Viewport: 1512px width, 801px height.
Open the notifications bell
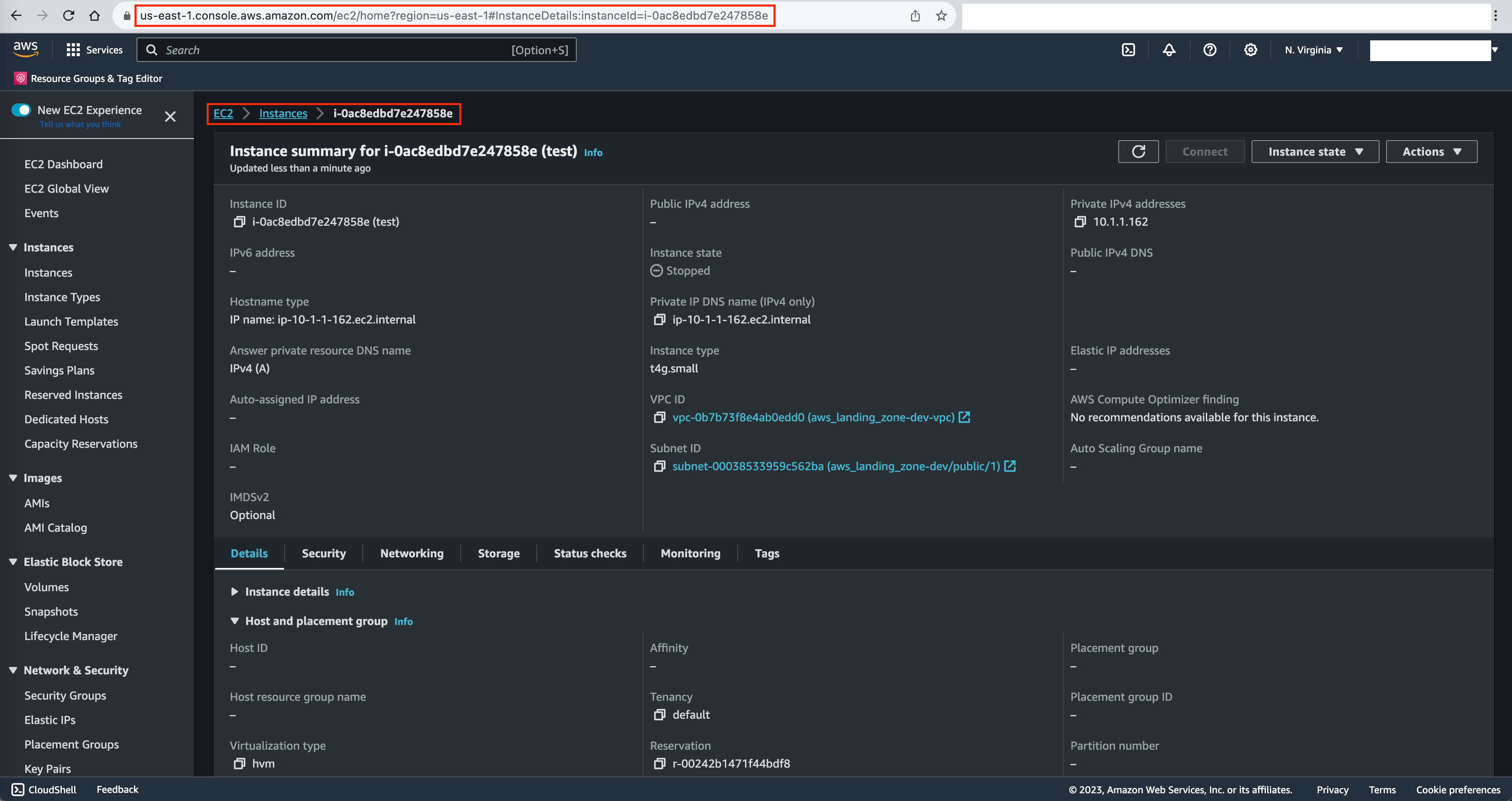click(x=1168, y=50)
